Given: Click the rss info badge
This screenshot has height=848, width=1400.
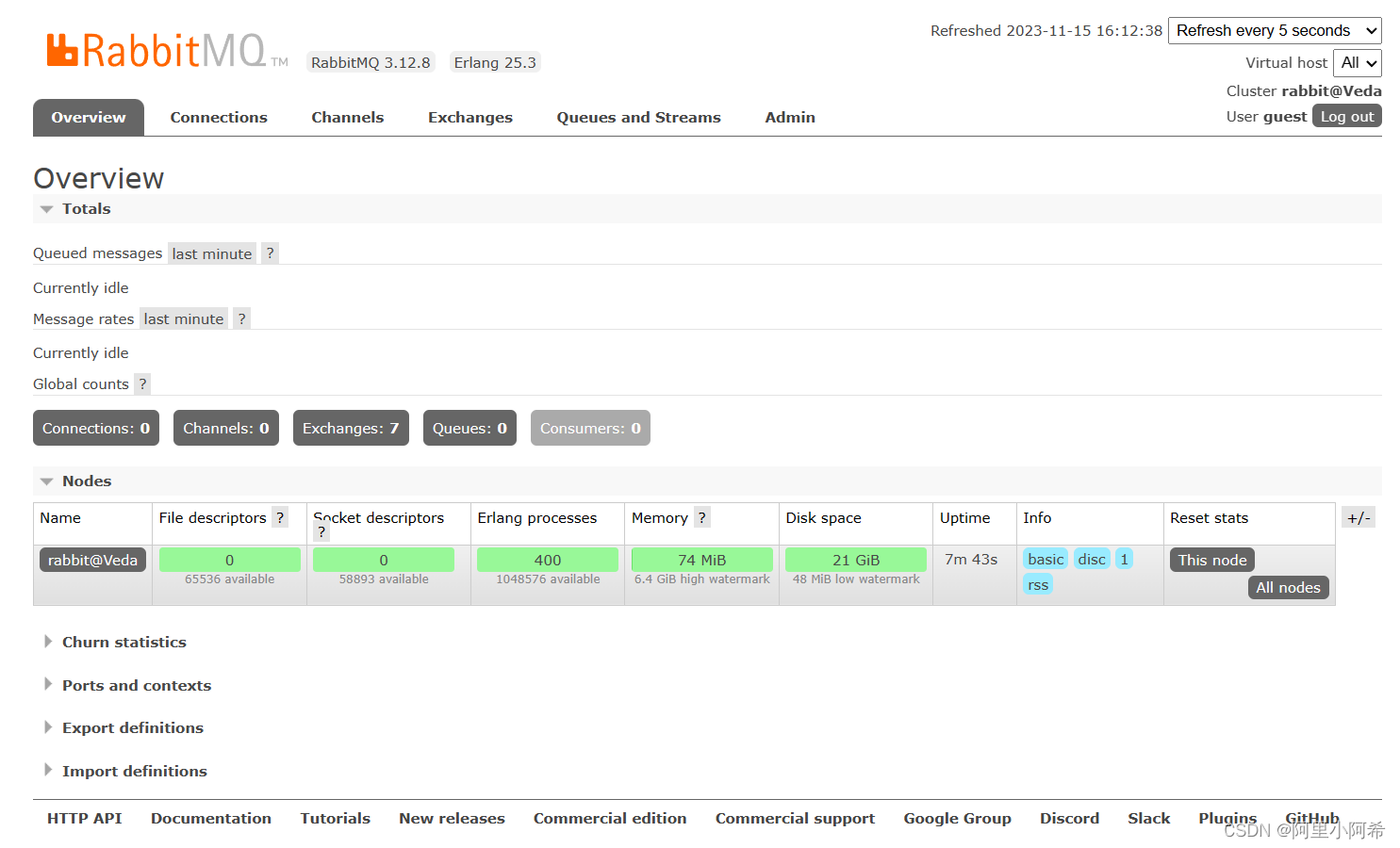Looking at the screenshot, I should [x=1037, y=583].
